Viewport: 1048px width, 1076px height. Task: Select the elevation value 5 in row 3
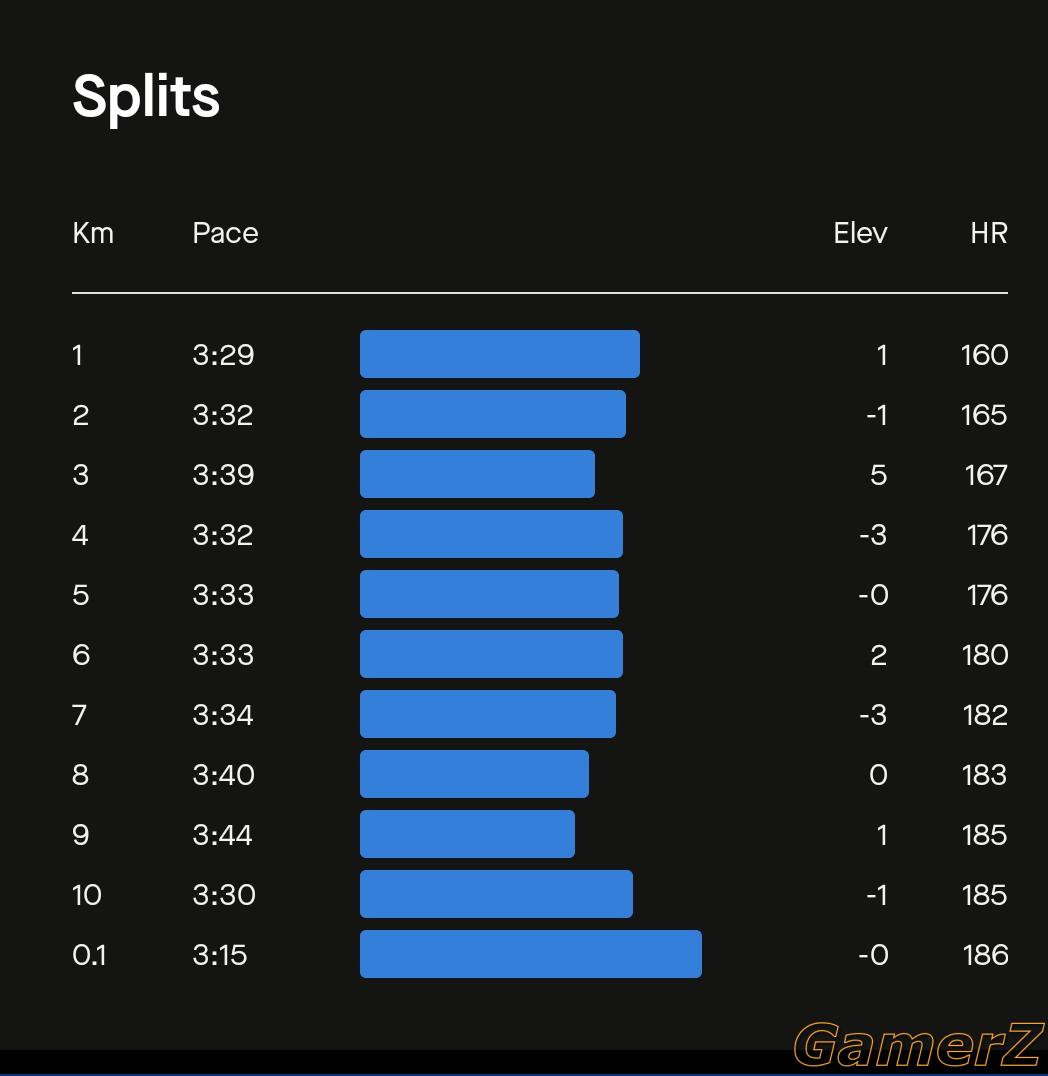pos(878,475)
